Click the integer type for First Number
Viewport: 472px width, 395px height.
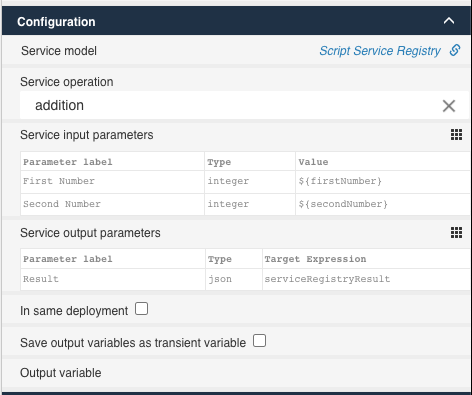pyautogui.click(x=250, y=182)
